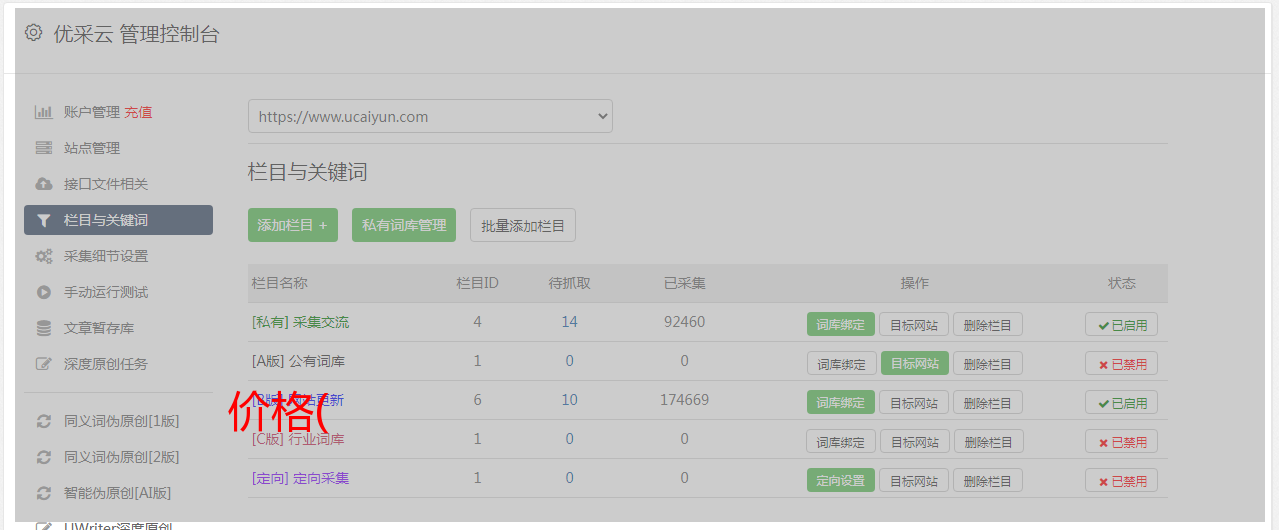The image size is (1279, 530).
Task: Open 手动运行测试 page
Action: click(106, 292)
